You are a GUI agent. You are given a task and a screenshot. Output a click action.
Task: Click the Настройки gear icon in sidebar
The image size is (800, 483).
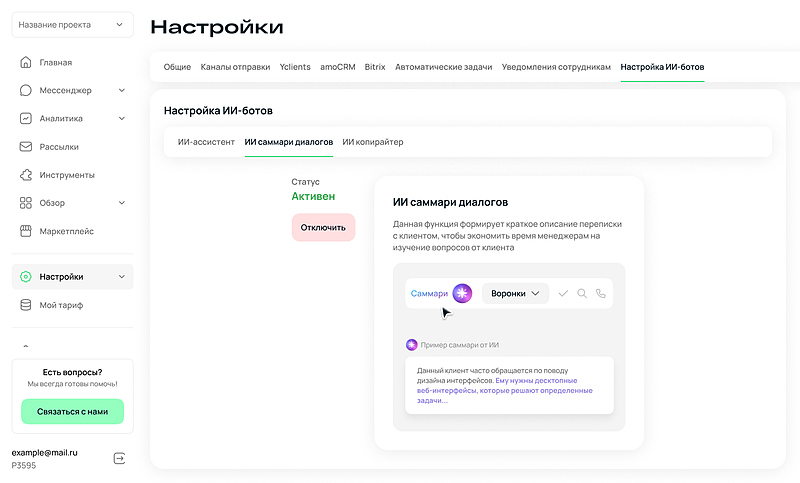tap(26, 276)
